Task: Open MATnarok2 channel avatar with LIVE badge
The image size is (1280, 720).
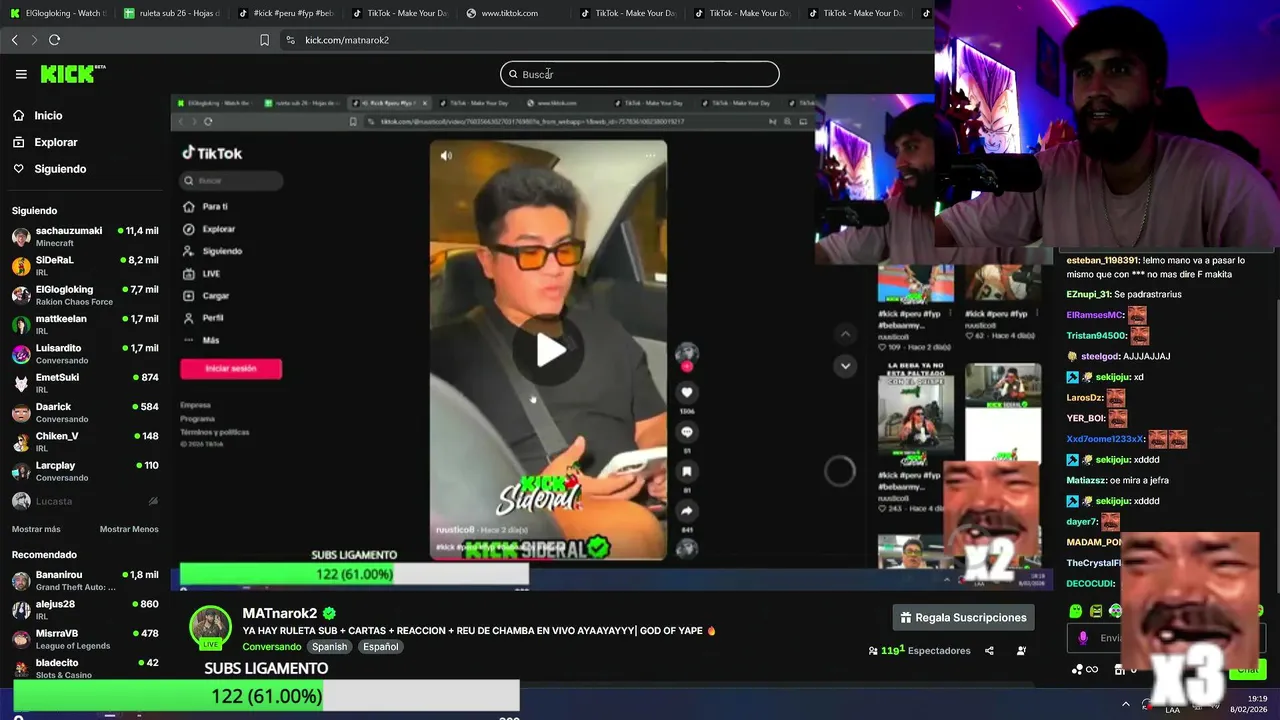Action: (210, 627)
